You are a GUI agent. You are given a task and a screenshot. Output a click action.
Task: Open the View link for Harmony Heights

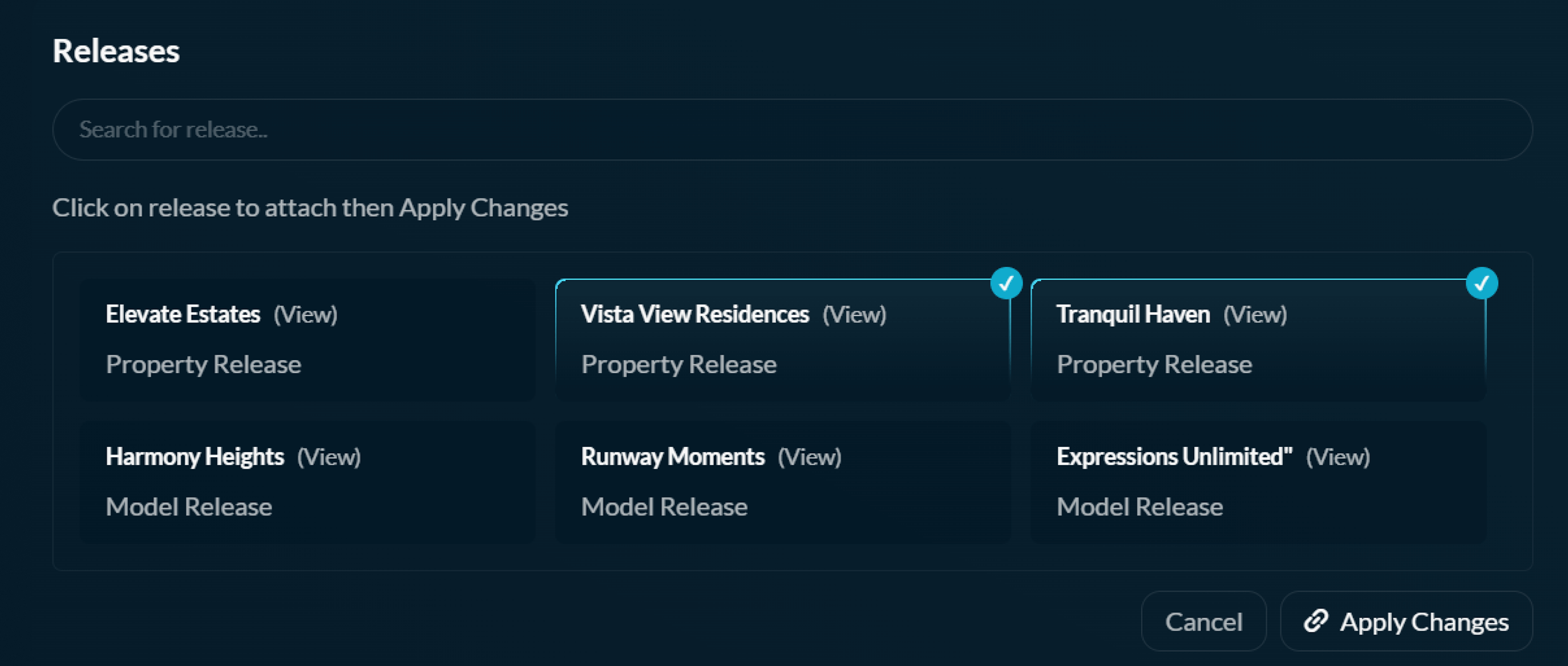(329, 457)
